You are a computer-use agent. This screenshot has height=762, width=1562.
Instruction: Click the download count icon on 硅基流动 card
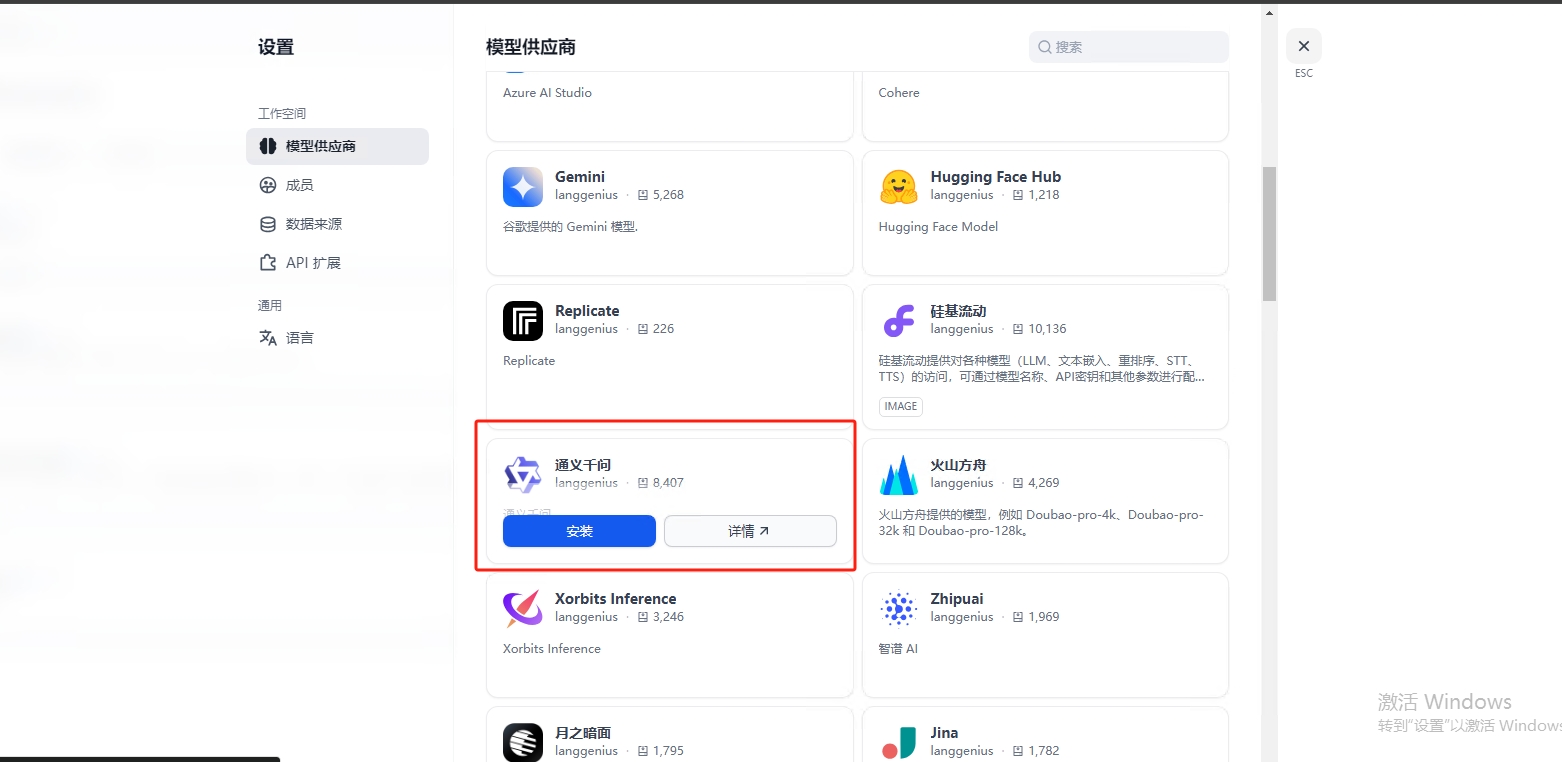[1018, 329]
